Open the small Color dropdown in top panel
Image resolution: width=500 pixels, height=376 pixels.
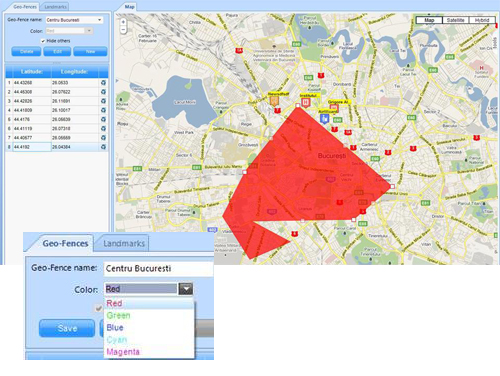(x=69, y=31)
